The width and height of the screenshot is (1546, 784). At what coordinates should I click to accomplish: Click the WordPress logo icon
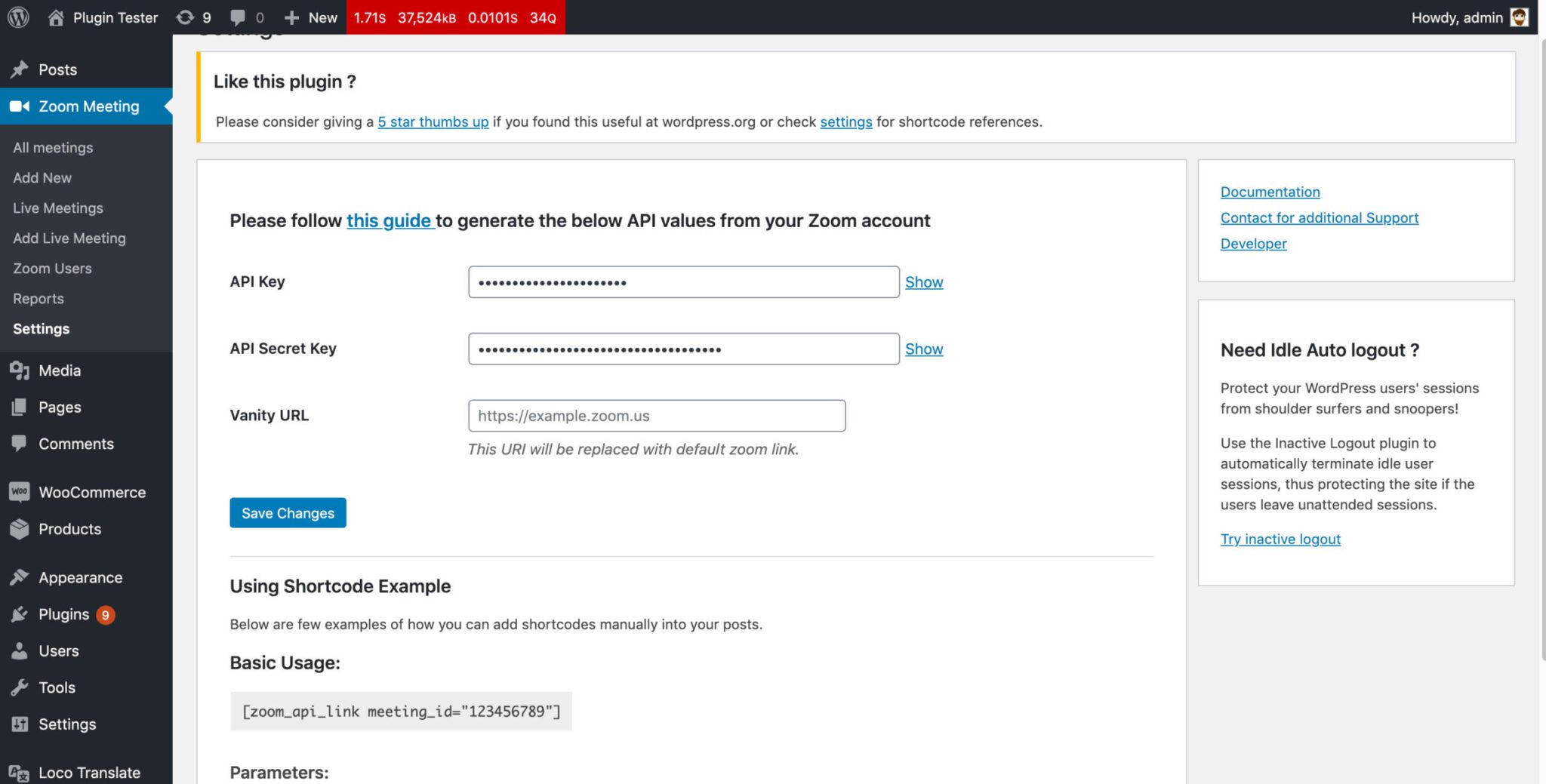[18, 17]
